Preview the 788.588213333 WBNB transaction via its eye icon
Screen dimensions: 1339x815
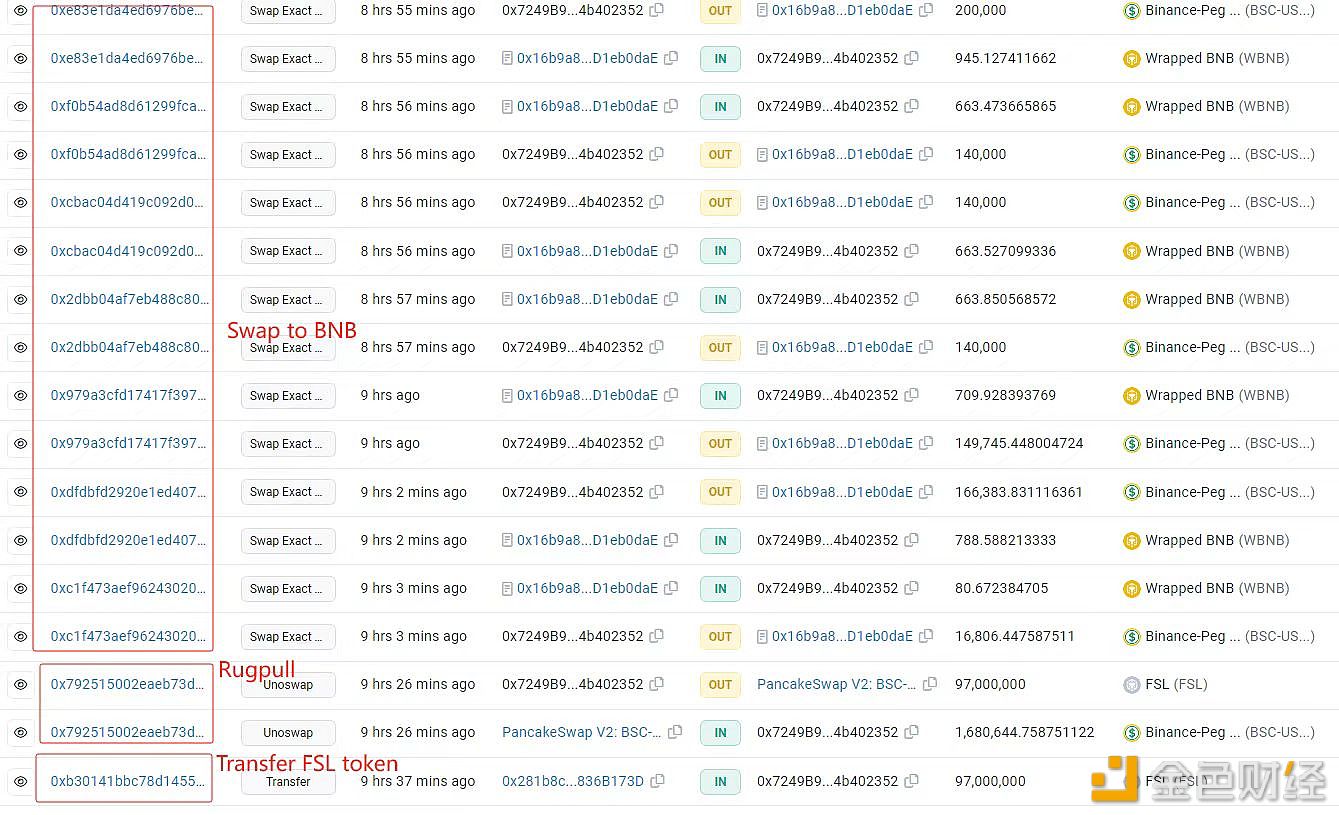tap(20, 541)
